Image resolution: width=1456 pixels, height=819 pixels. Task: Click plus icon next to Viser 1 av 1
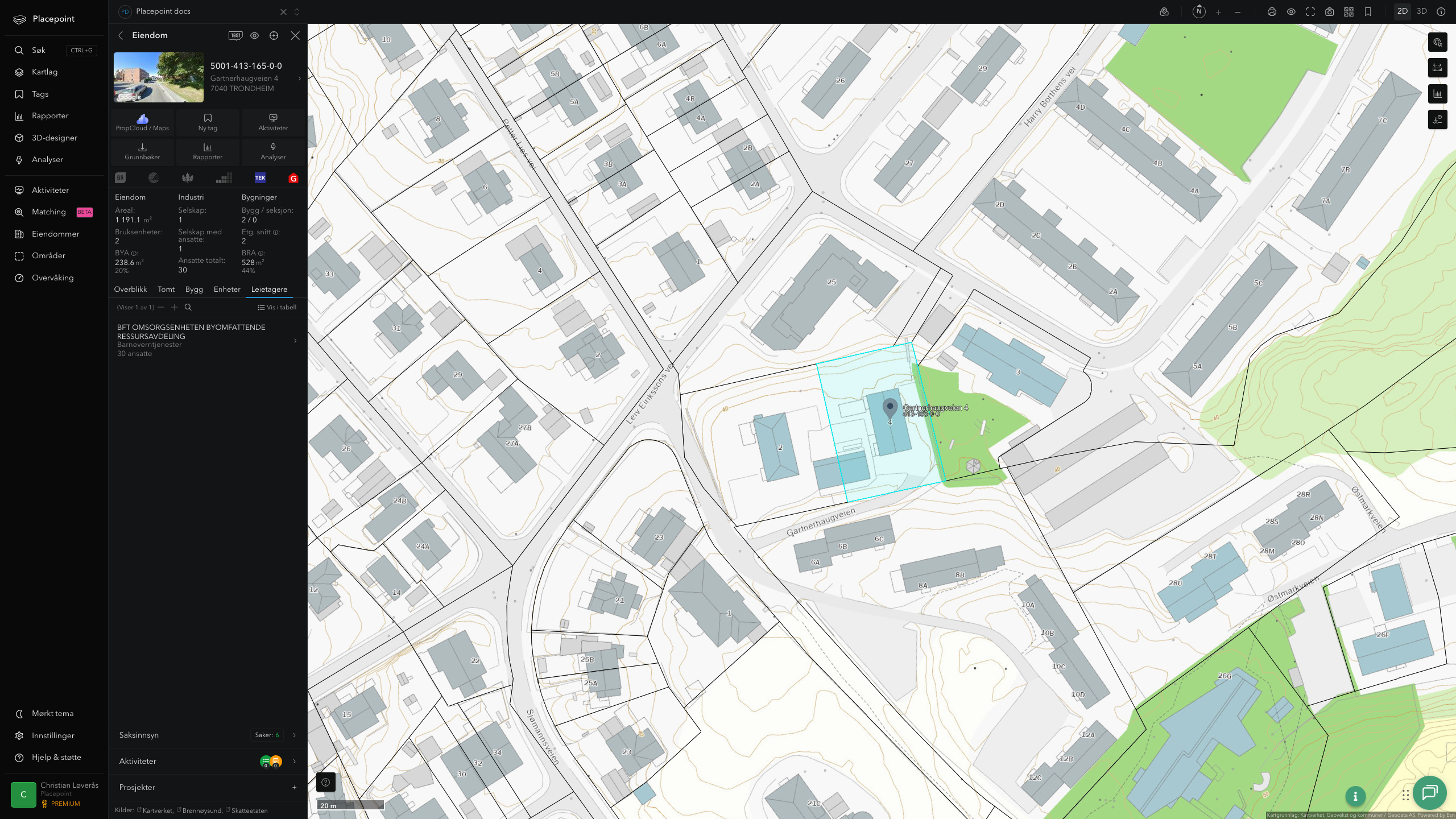click(175, 307)
